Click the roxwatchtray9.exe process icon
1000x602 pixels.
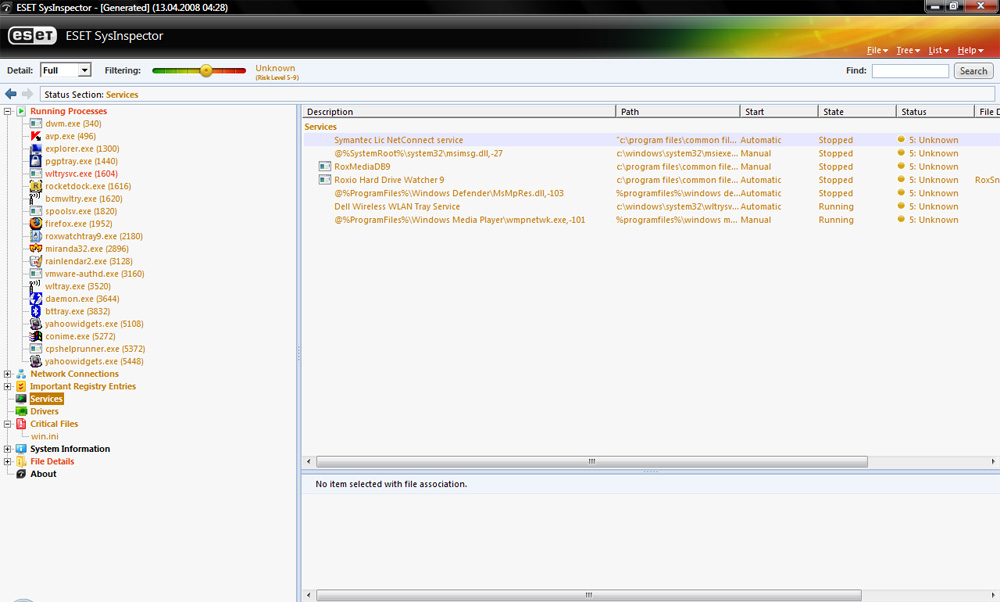[x=36, y=236]
